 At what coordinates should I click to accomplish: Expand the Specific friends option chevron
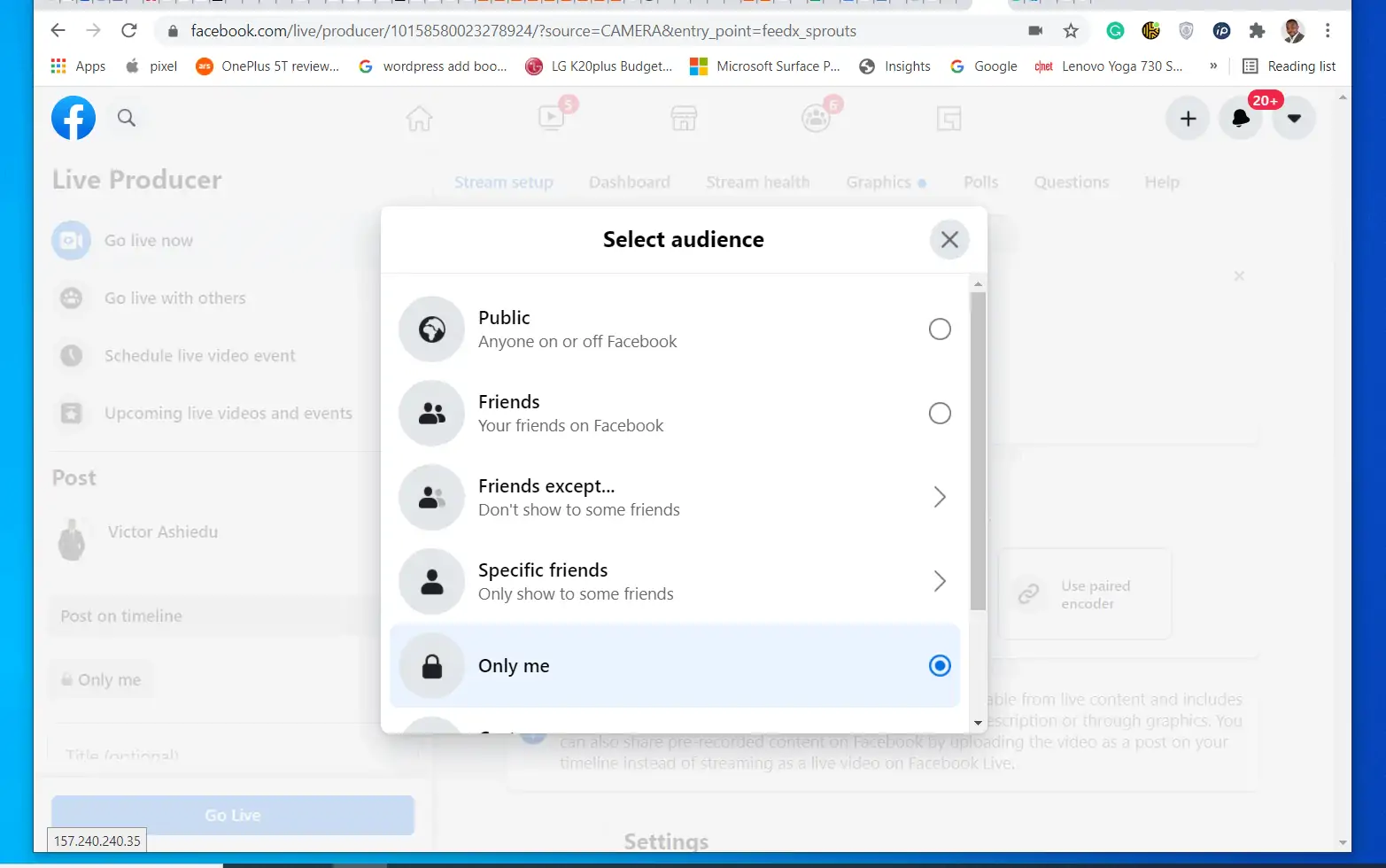940,581
